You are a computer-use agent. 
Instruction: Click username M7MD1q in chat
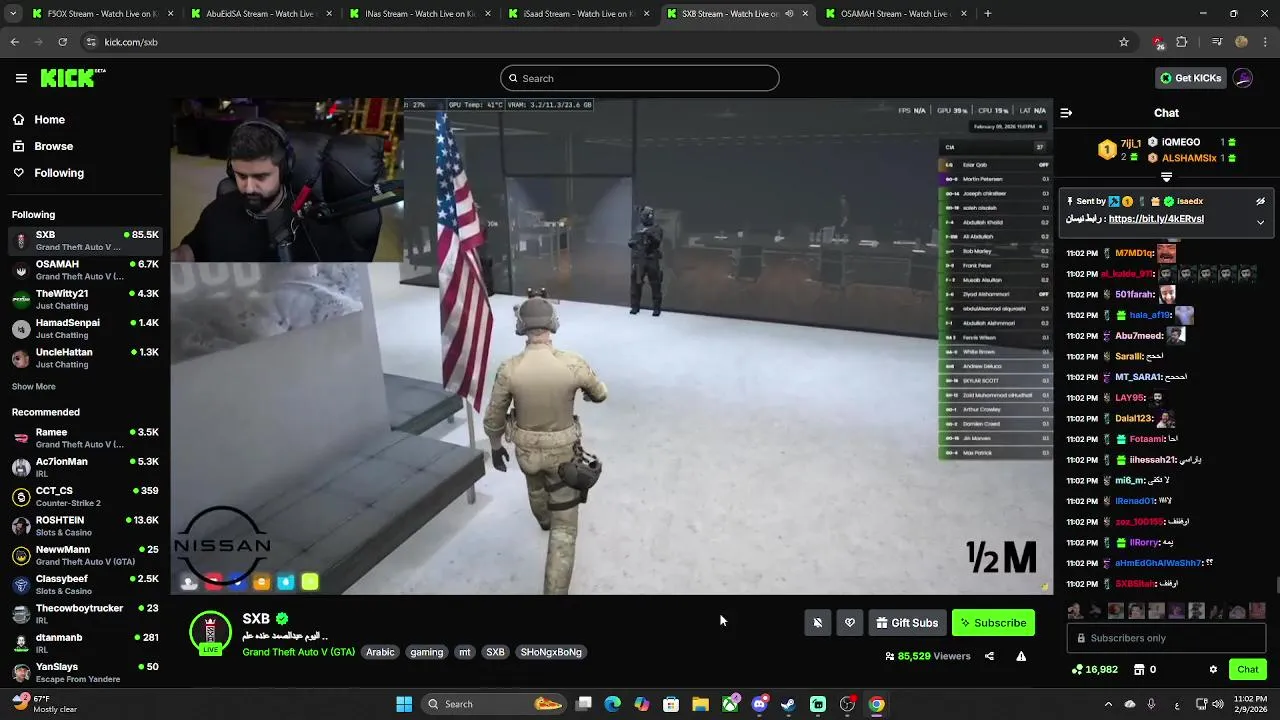tap(1135, 253)
